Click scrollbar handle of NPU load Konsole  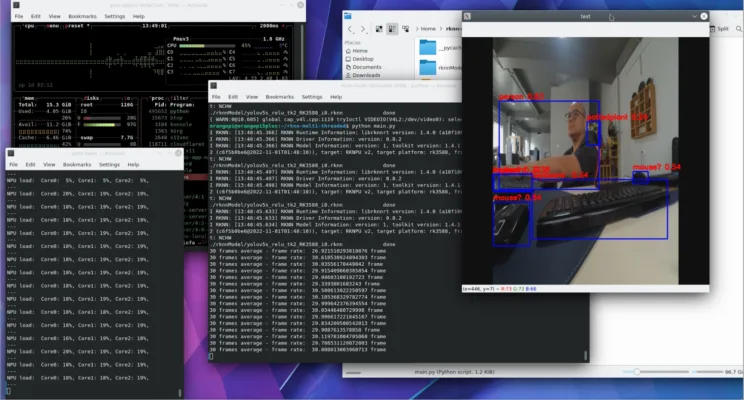pyautogui.click(x=180, y=393)
